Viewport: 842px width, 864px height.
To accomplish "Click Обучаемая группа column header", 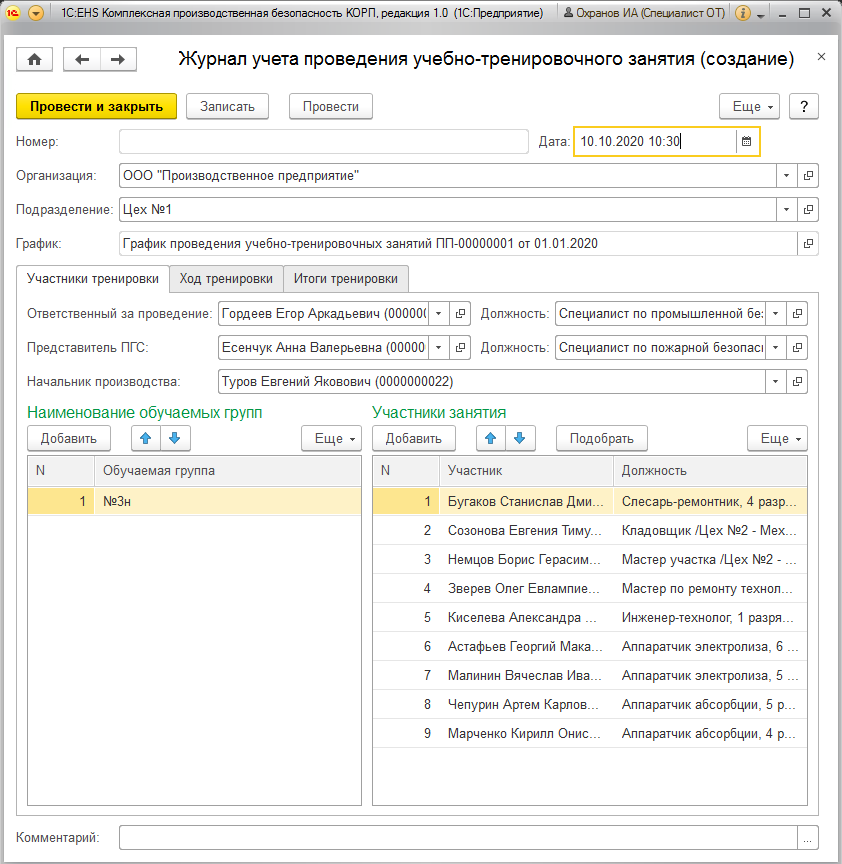I will tap(227, 471).
